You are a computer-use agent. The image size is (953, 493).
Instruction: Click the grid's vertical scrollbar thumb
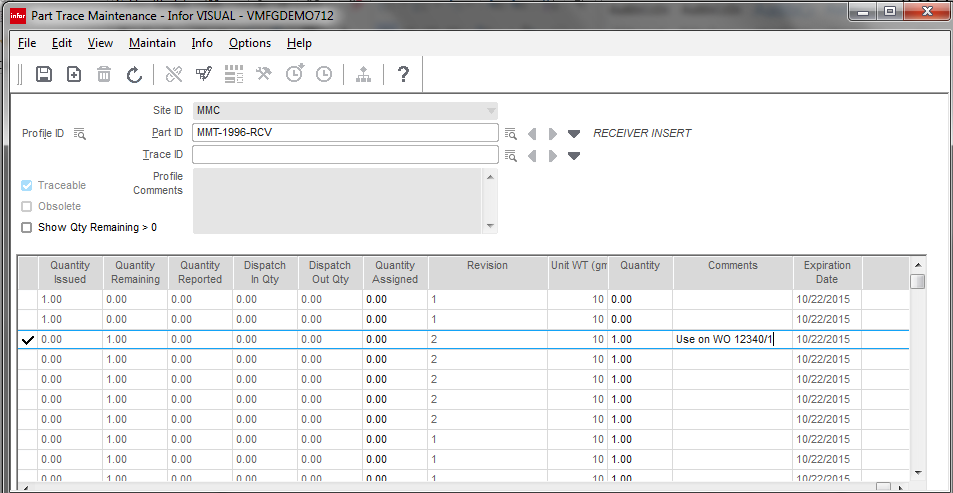coord(918,281)
